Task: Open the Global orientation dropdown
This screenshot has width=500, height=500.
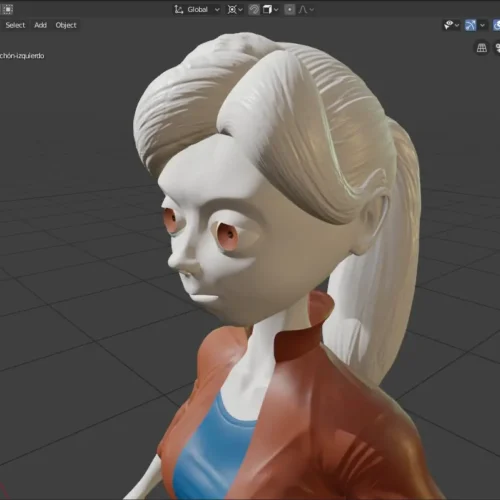Action: pos(197,9)
